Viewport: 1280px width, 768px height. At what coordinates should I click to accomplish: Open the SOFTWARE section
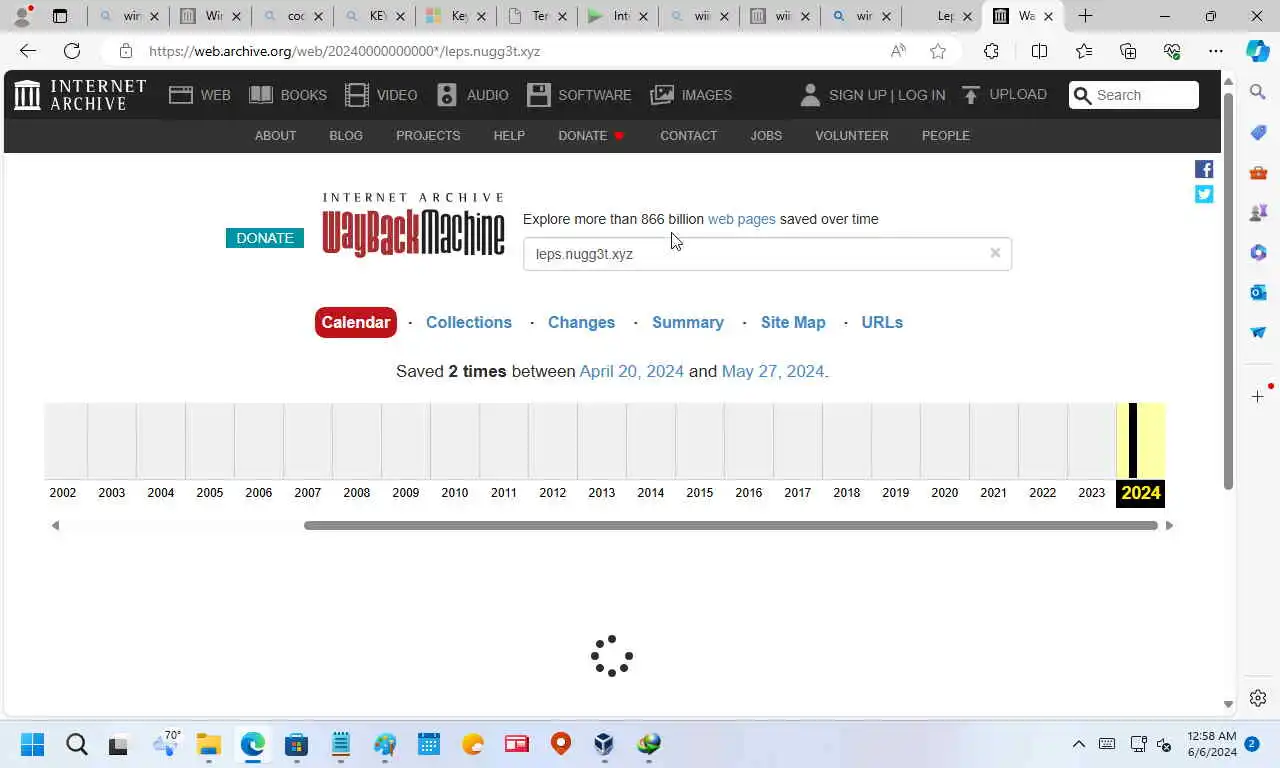(579, 95)
